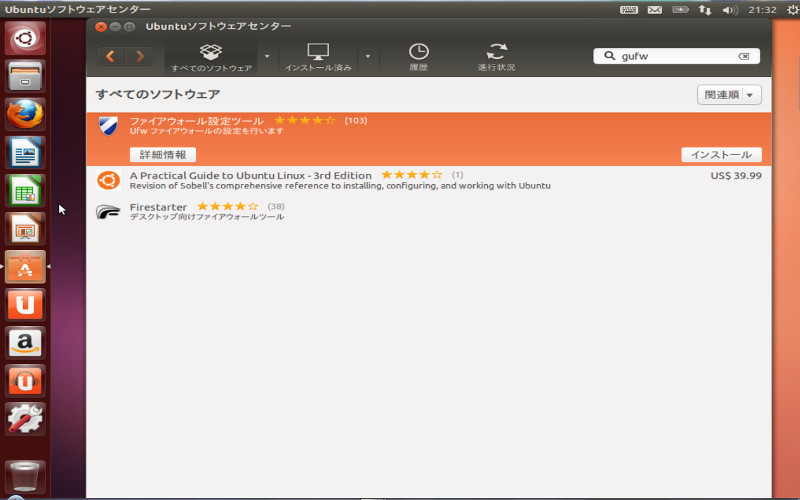Open keyboard input indicator in top panel
The height and width of the screenshot is (500, 800).
(629, 10)
